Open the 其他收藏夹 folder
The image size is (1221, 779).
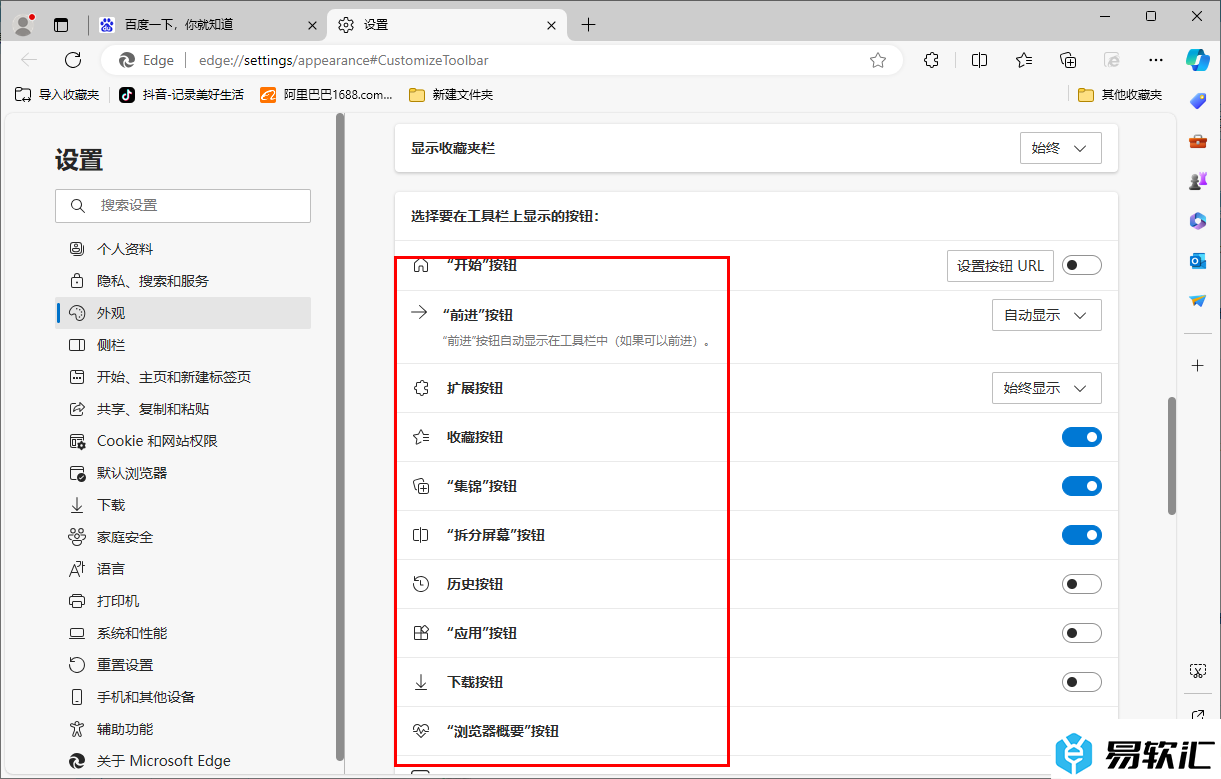click(1120, 95)
